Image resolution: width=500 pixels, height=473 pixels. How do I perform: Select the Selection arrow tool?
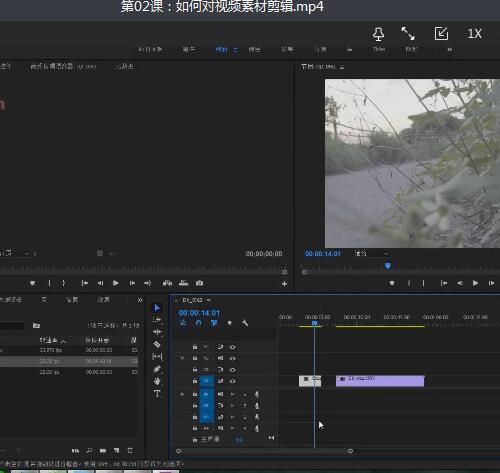(157, 308)
